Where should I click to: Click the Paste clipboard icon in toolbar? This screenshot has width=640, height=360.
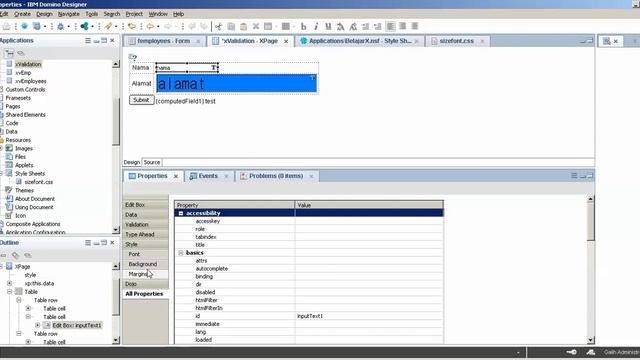[243, 27]
